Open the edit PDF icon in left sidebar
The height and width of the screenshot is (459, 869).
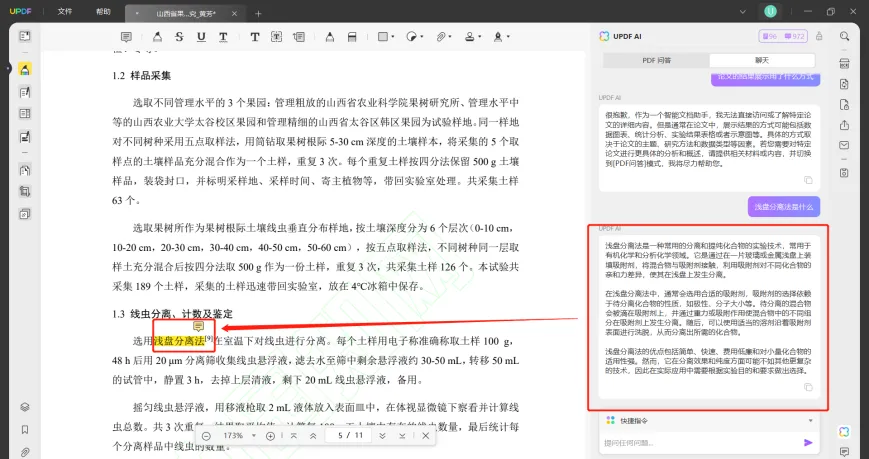(x=24, y=92)
